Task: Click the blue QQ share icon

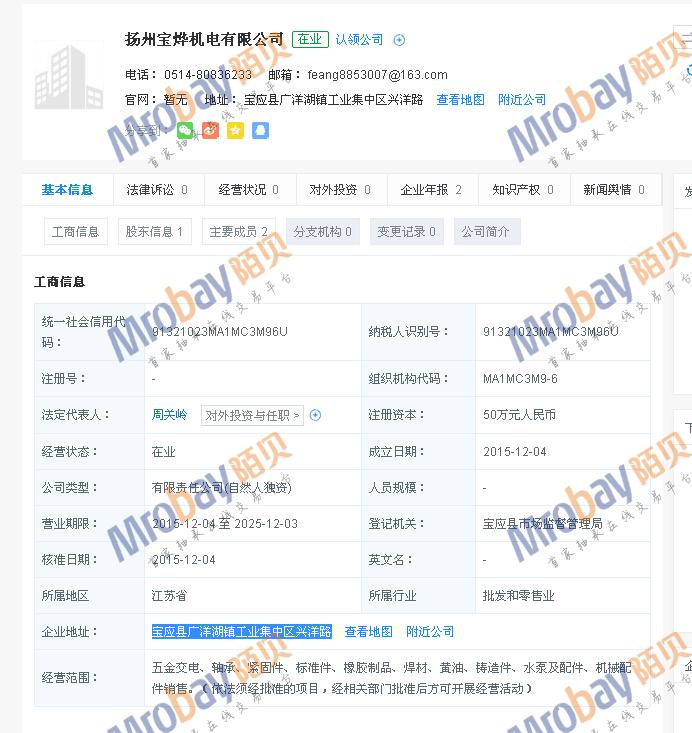Action: pos(260,130)
